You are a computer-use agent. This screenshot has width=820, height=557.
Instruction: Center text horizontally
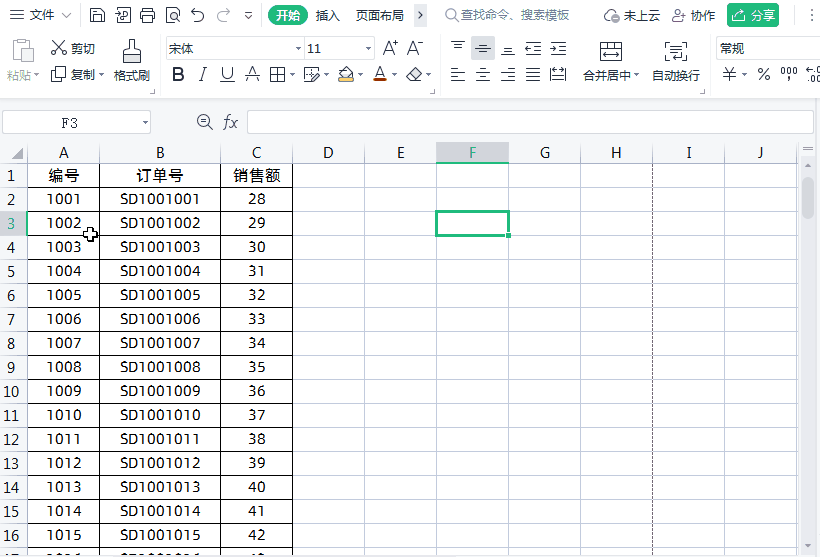click(x=483, y=75)
